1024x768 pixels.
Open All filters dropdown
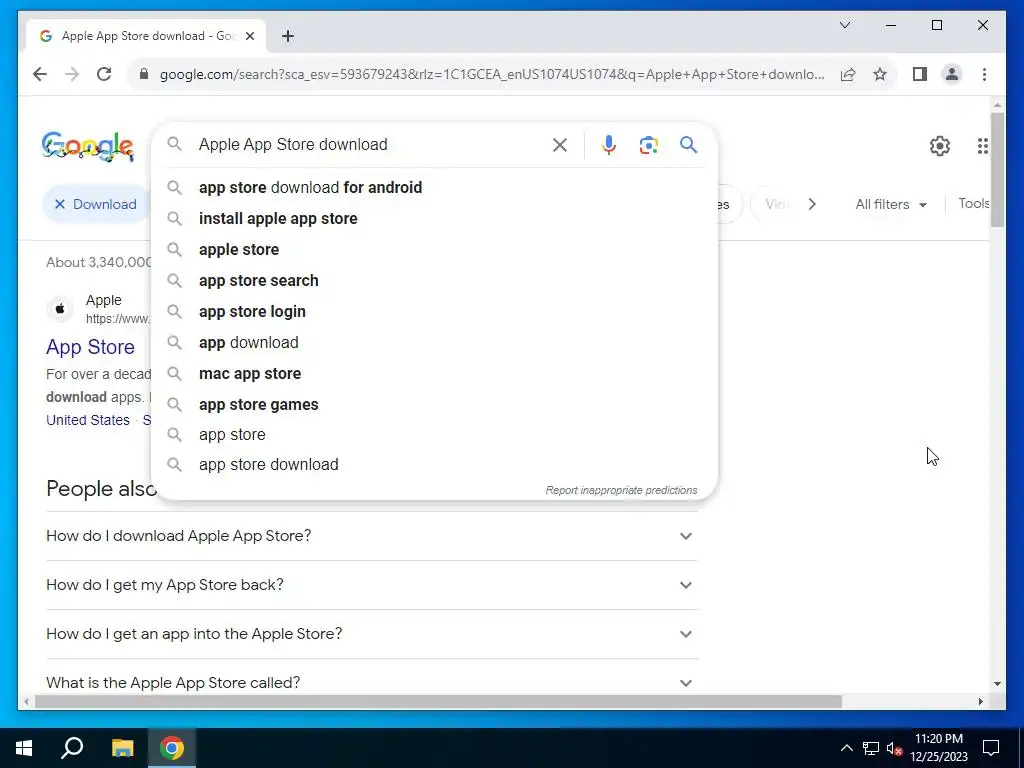pos(891,204)
